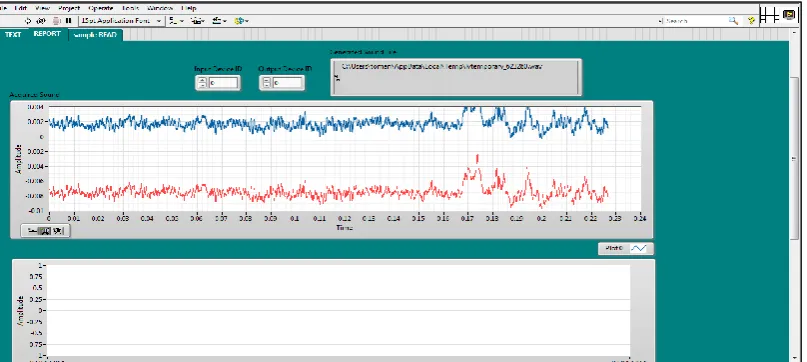Open the Resize Objects dropdown
Image resolution: width=807 pixels, height=362 pixels.
(220, 21)
